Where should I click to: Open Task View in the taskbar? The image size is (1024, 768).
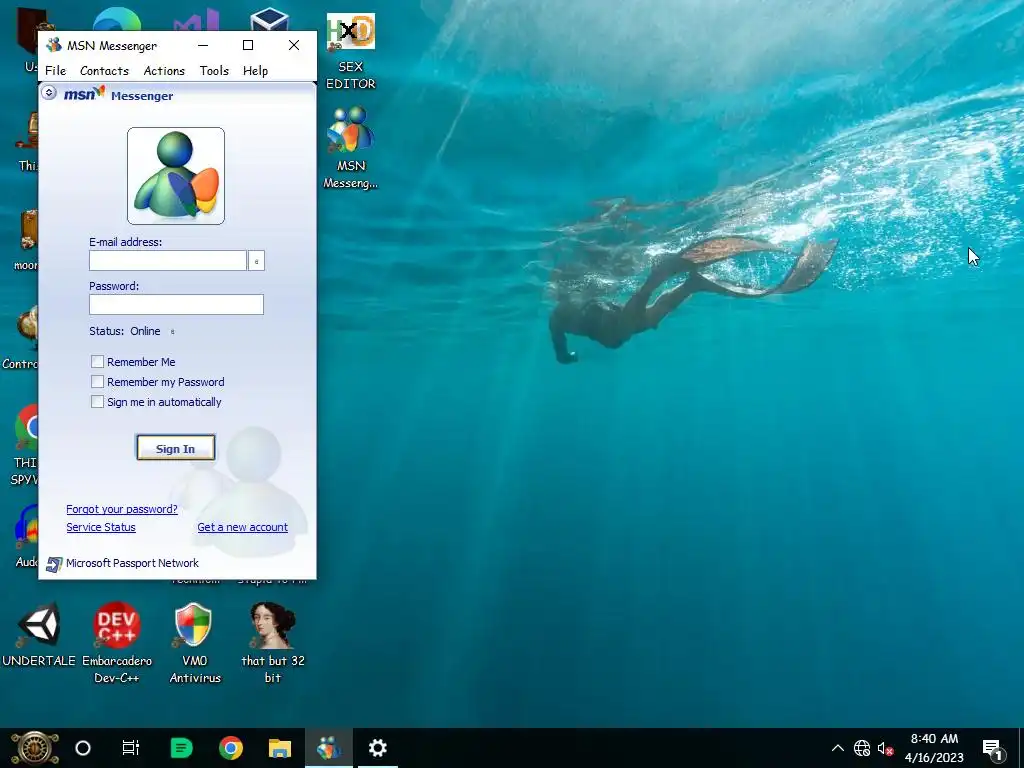131,748
